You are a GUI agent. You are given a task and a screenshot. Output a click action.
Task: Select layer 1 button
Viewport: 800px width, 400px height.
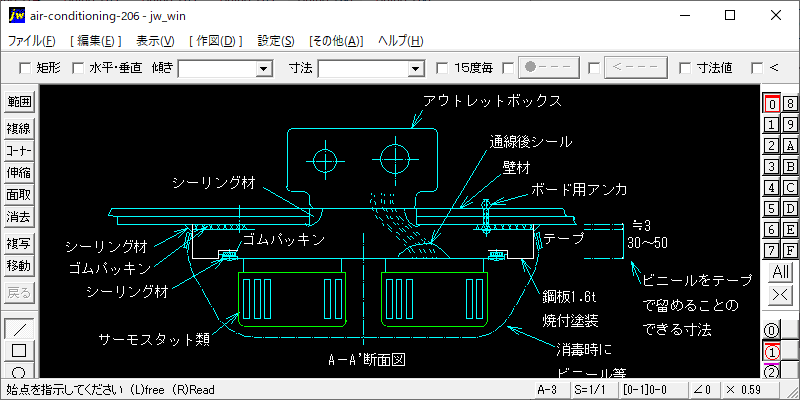point(772,125)
